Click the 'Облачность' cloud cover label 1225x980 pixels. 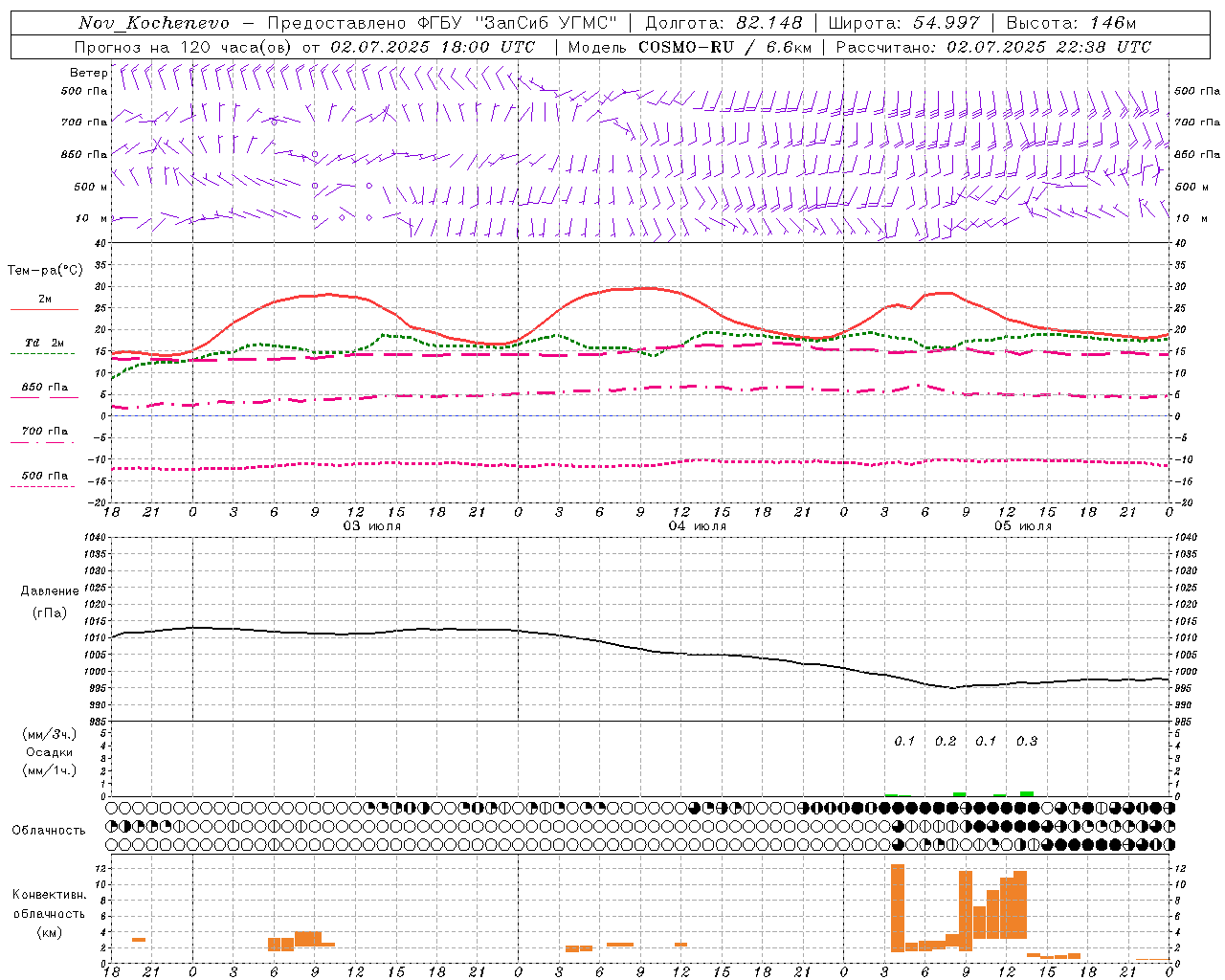point(49,831)
